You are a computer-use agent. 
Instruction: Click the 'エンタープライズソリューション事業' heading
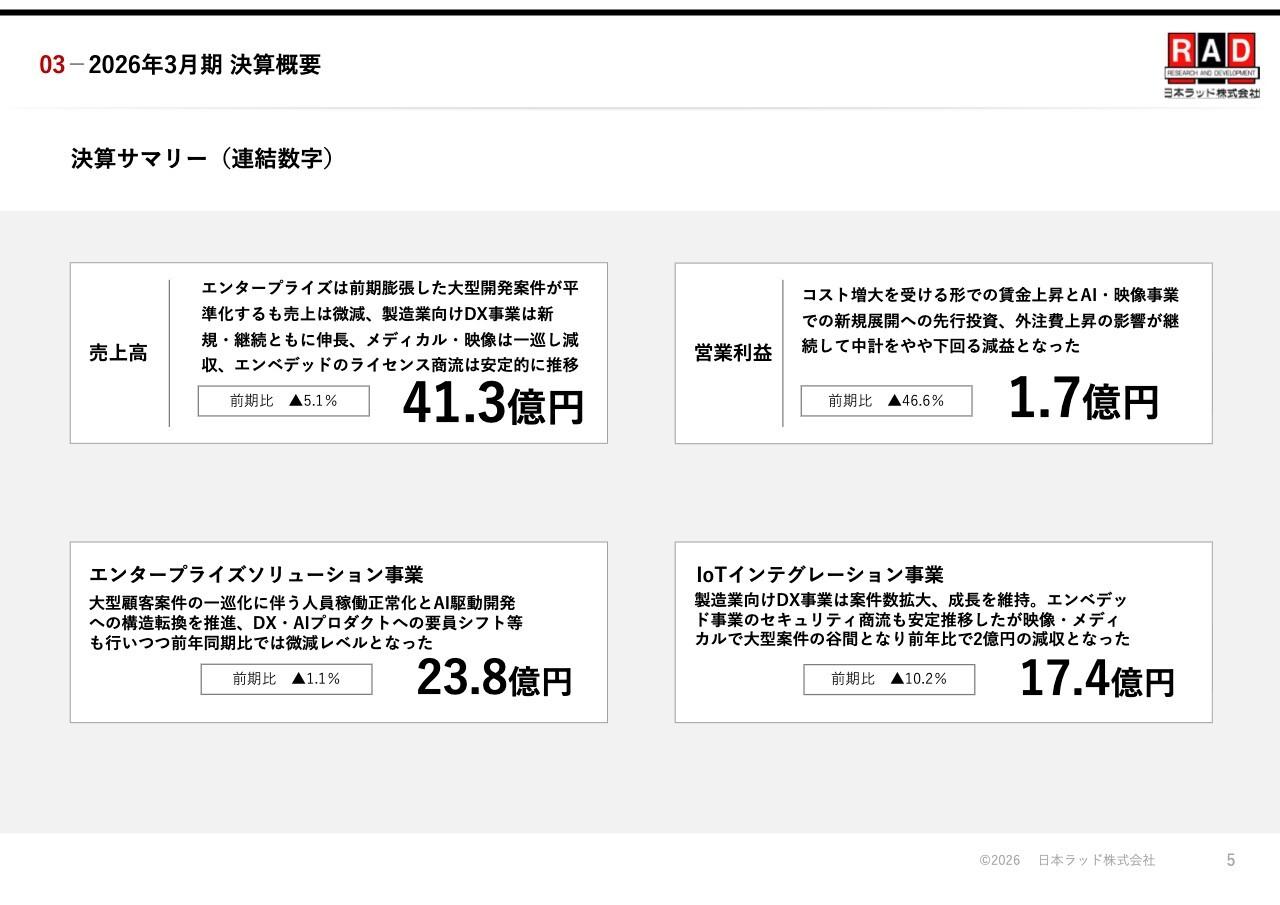point(256,575)
